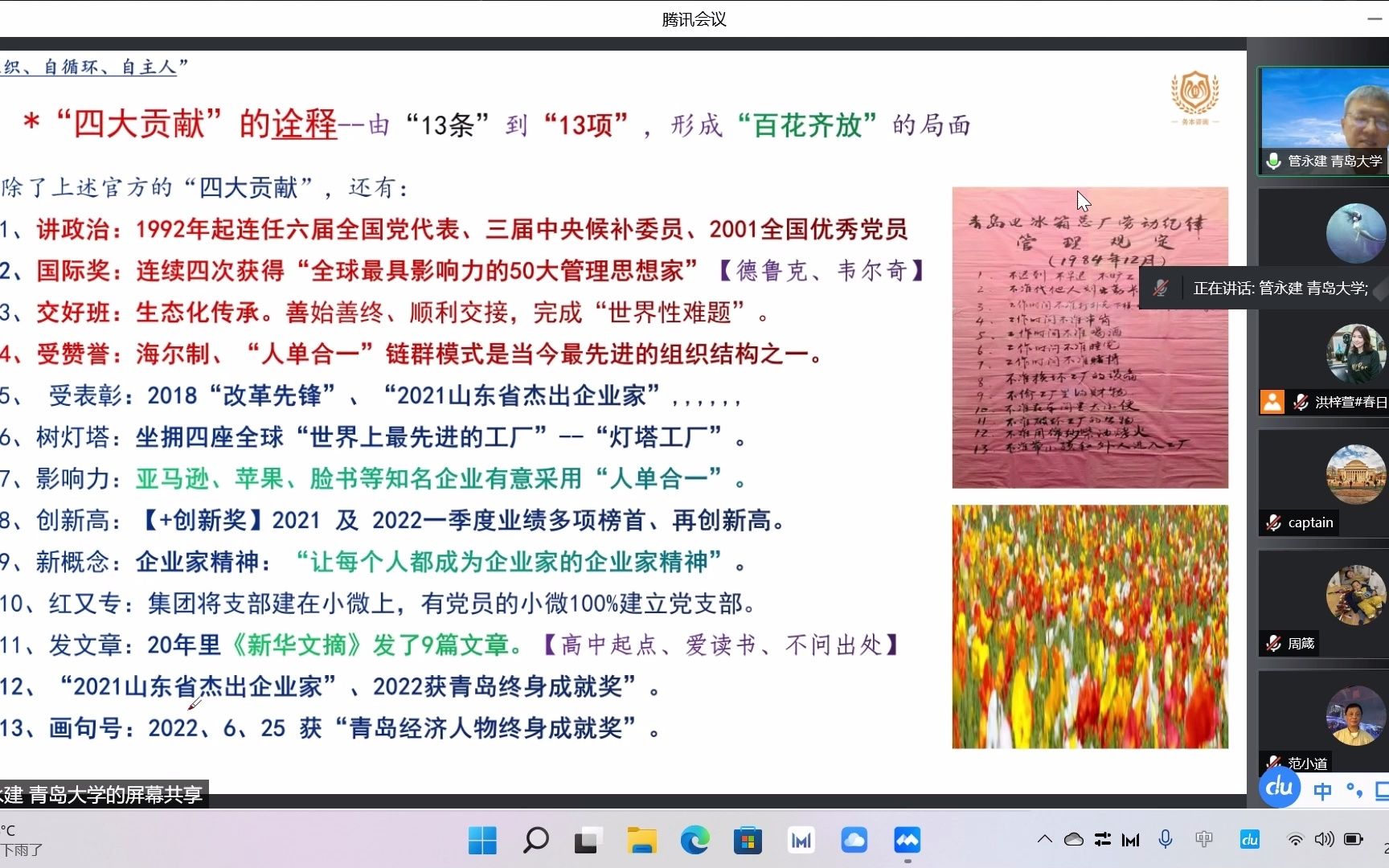Click the Baidu 'du' icon in the tray

coord(1249,840)
